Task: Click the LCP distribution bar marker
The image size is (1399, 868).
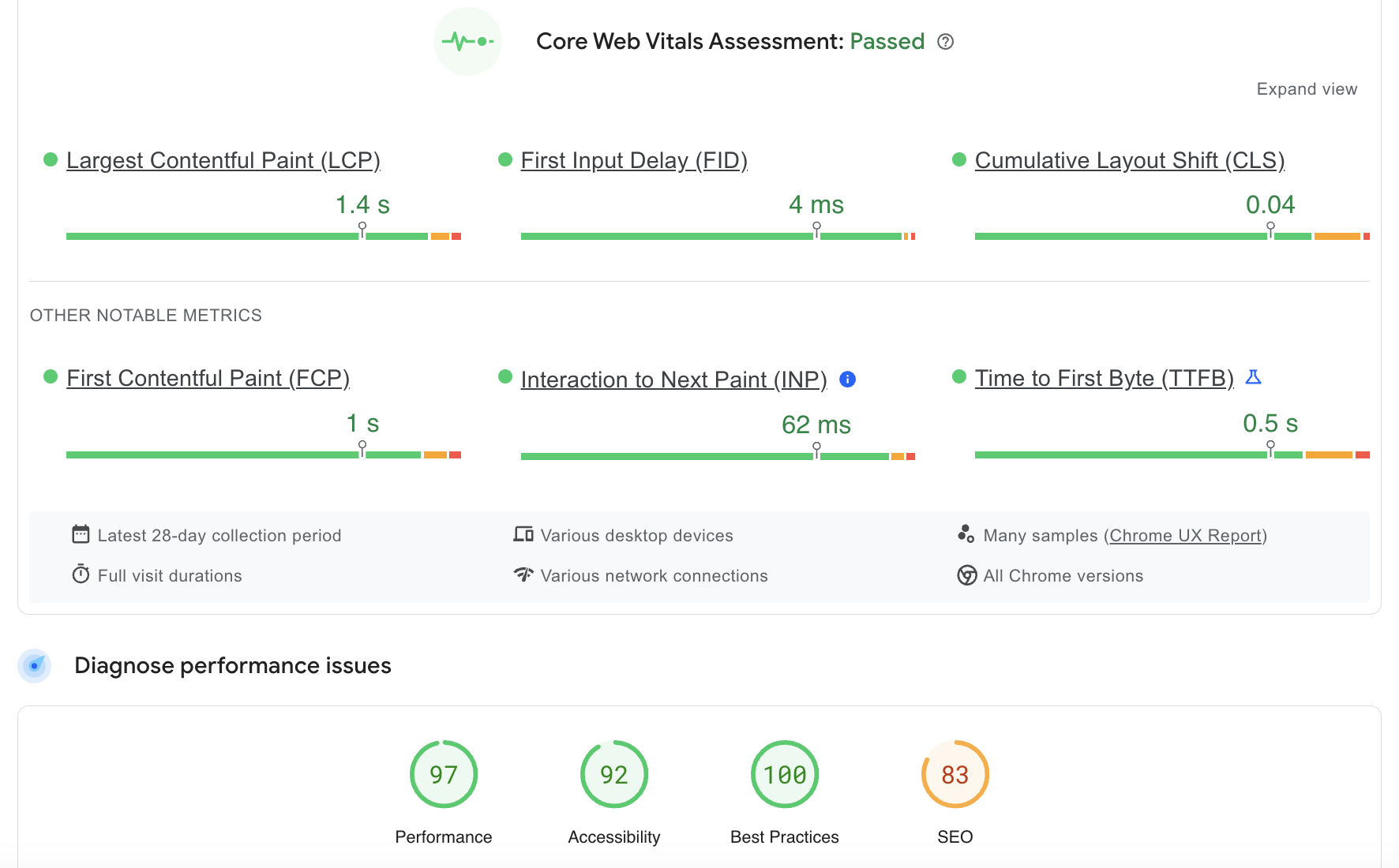Action: (362, 230)
